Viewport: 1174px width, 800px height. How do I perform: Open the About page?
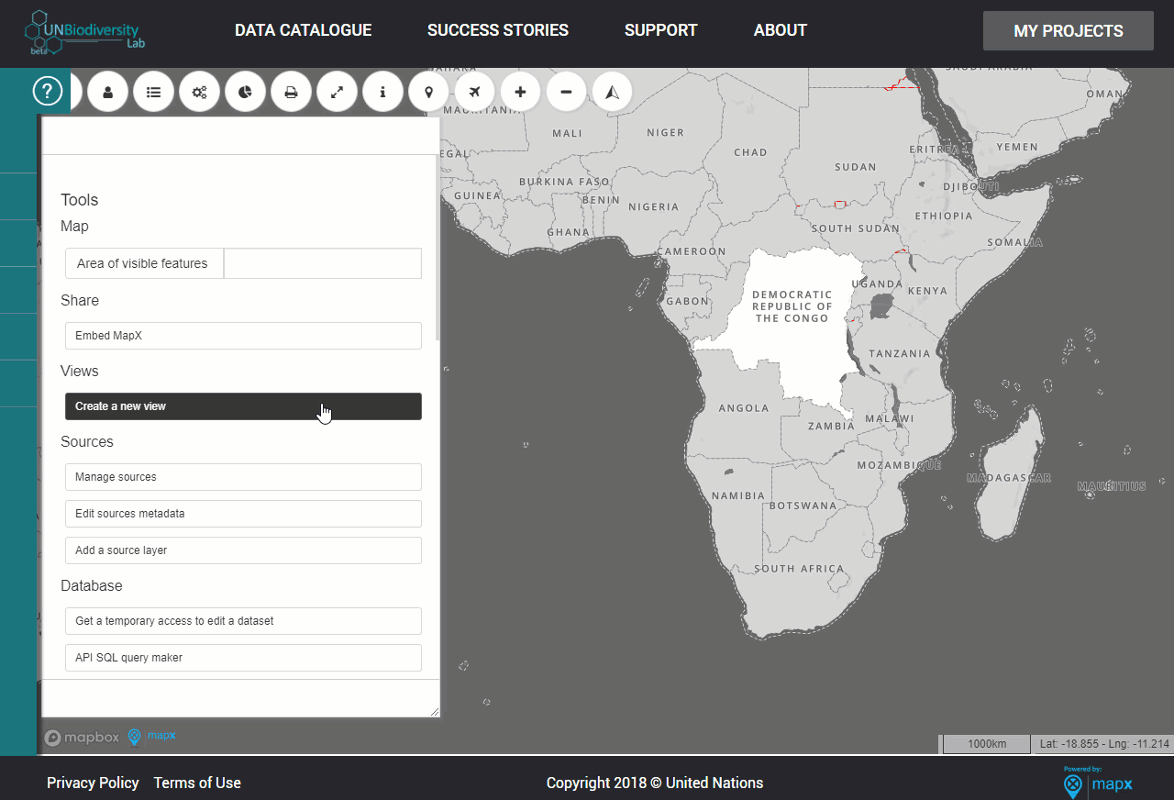780,31
